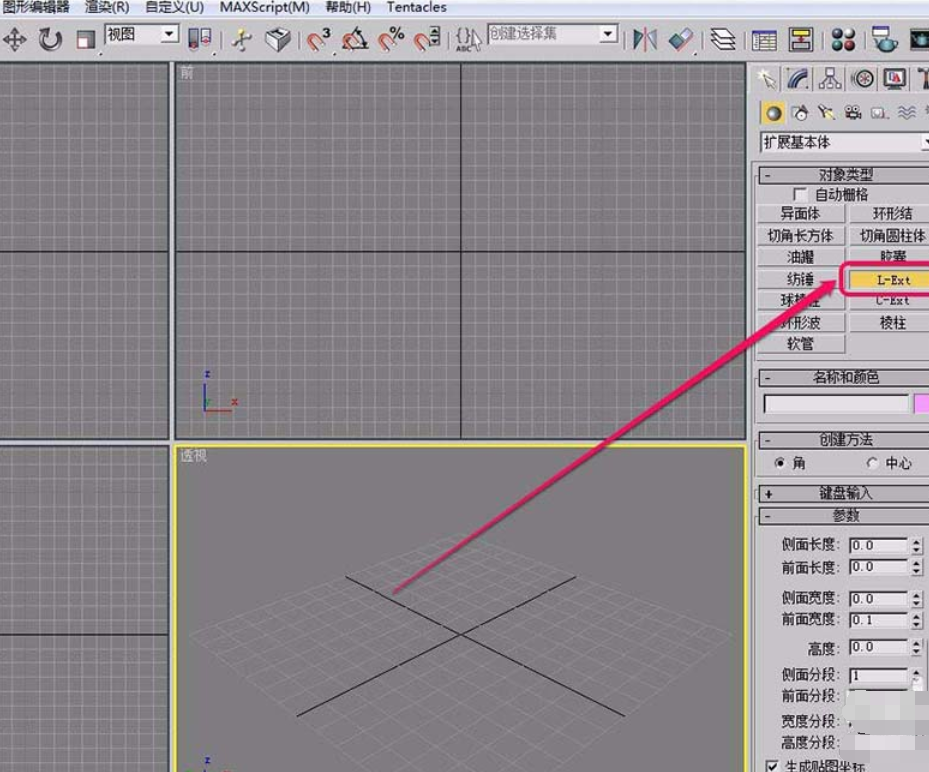Open the 帮助(H) menu
The image size is (929, 772).
(348, 7)
